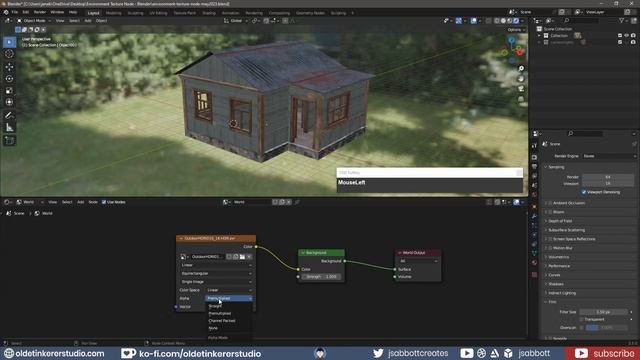640x360 pixels.
Task: Enable the Film Transparent checkbox
Action: tap(582, 319)
